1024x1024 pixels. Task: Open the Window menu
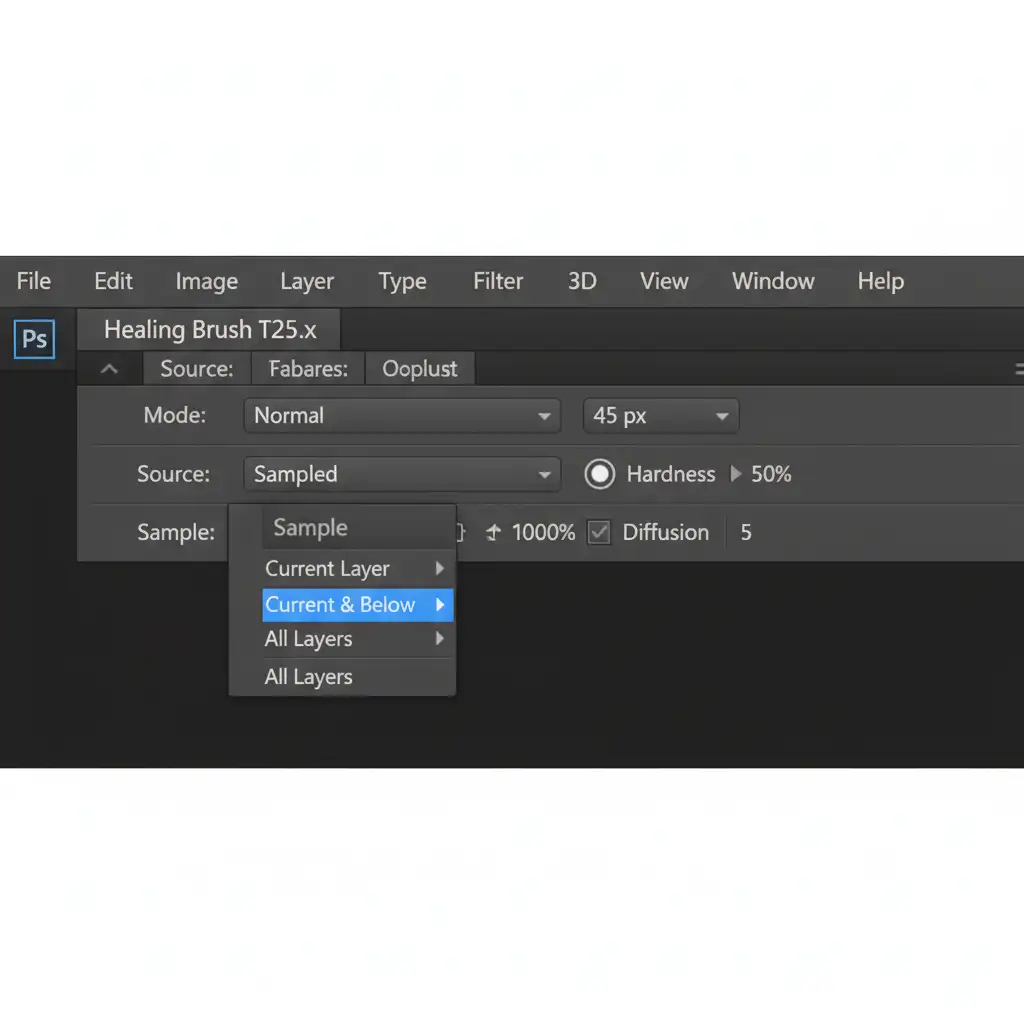(773, 282)
